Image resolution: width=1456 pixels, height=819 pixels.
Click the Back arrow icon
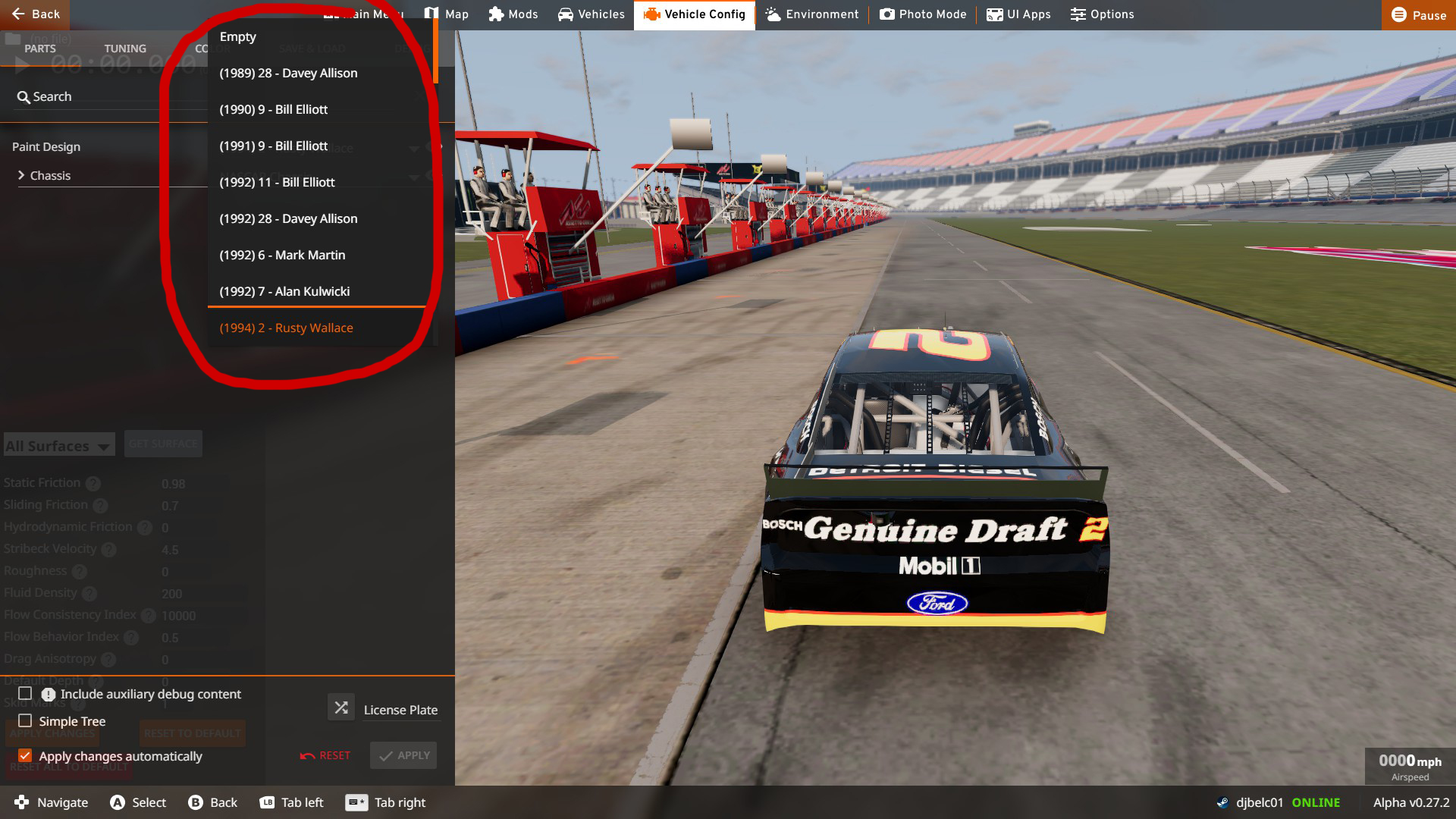[18, 14]
